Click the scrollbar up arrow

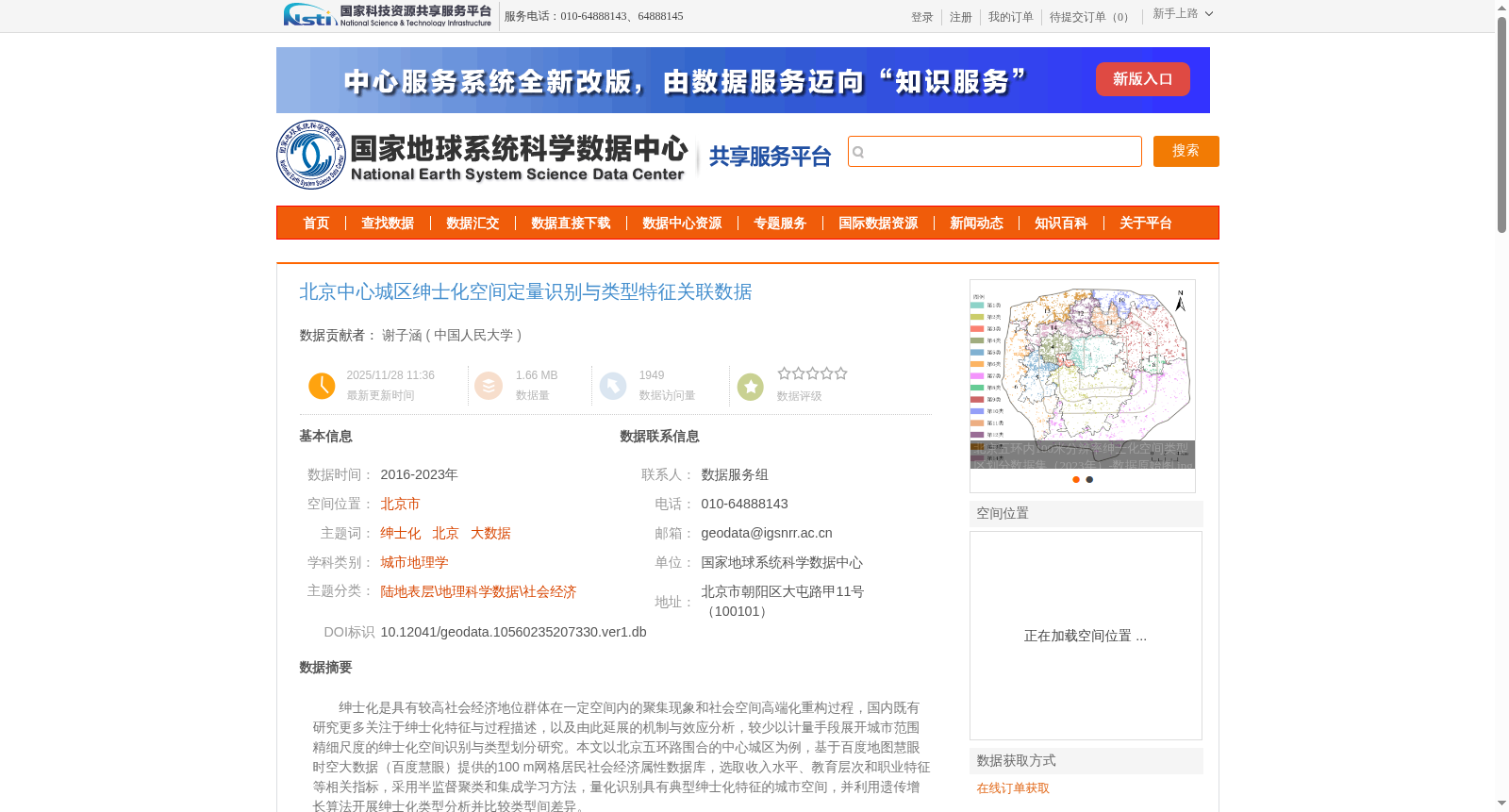pyautogui.click(x=1502, y=7)
